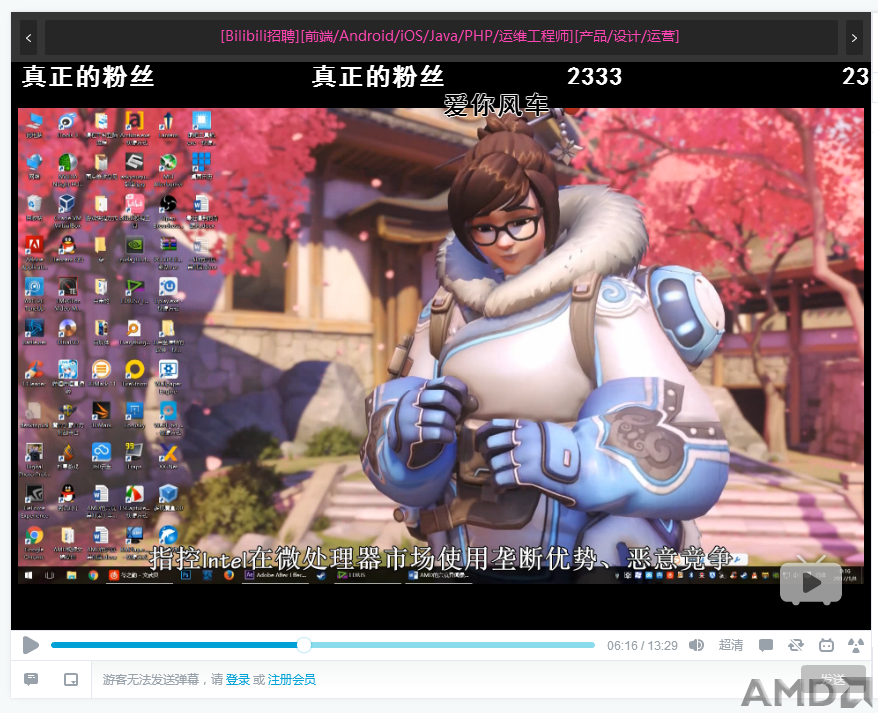The height and width of the screenshot is (713, 878).
Task: Move the round progress bar handle
Action: (303, 645)
